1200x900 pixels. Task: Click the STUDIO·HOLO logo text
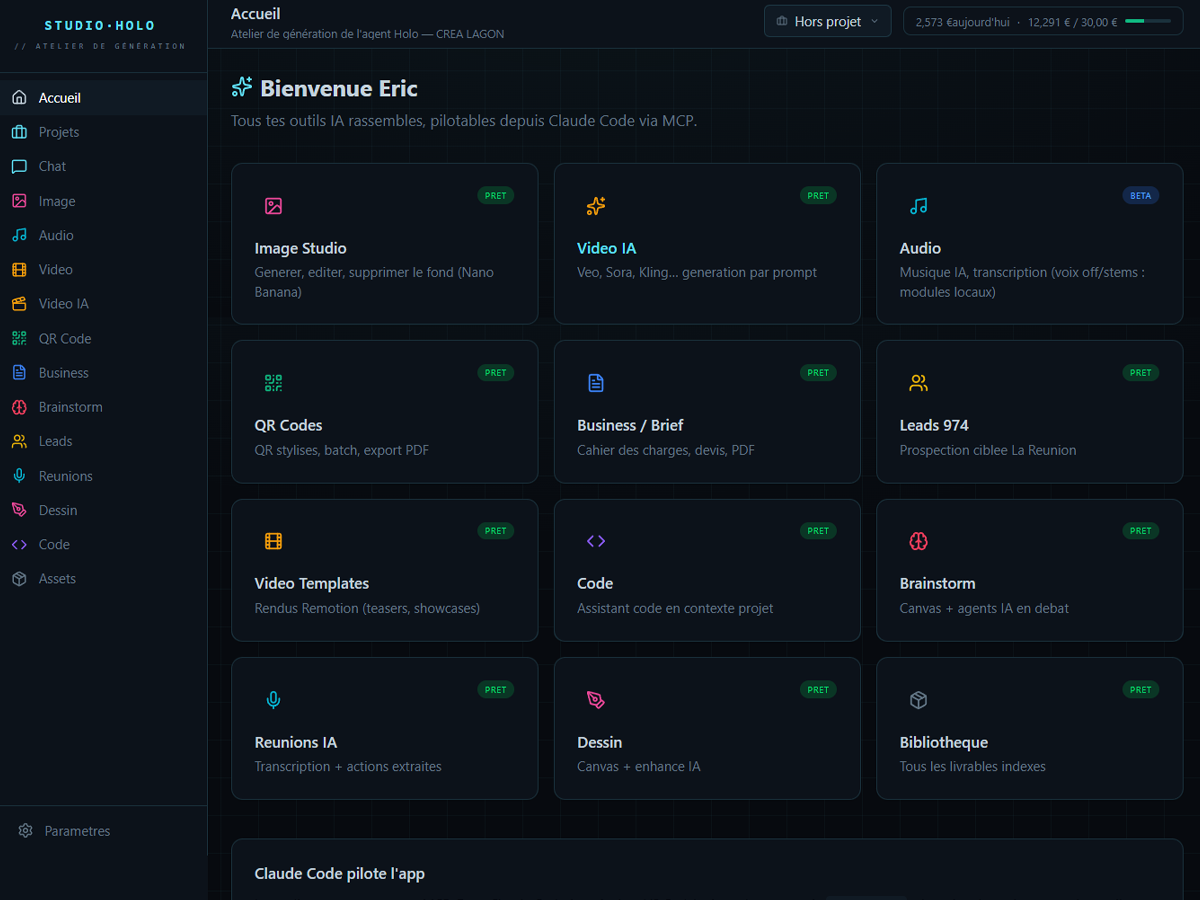click(100, 25)
